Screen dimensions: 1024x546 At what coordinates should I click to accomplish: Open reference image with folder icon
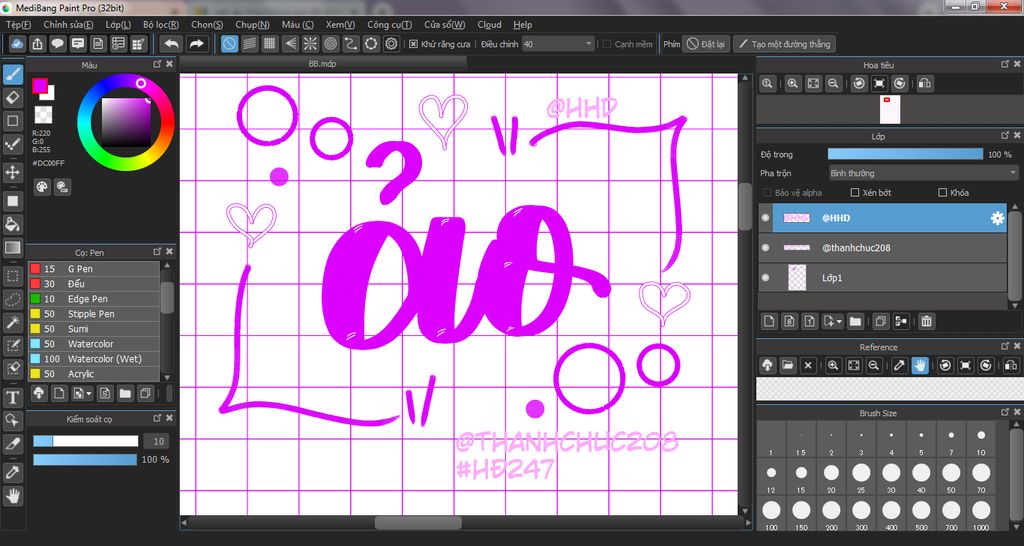(x=788, y=365)
